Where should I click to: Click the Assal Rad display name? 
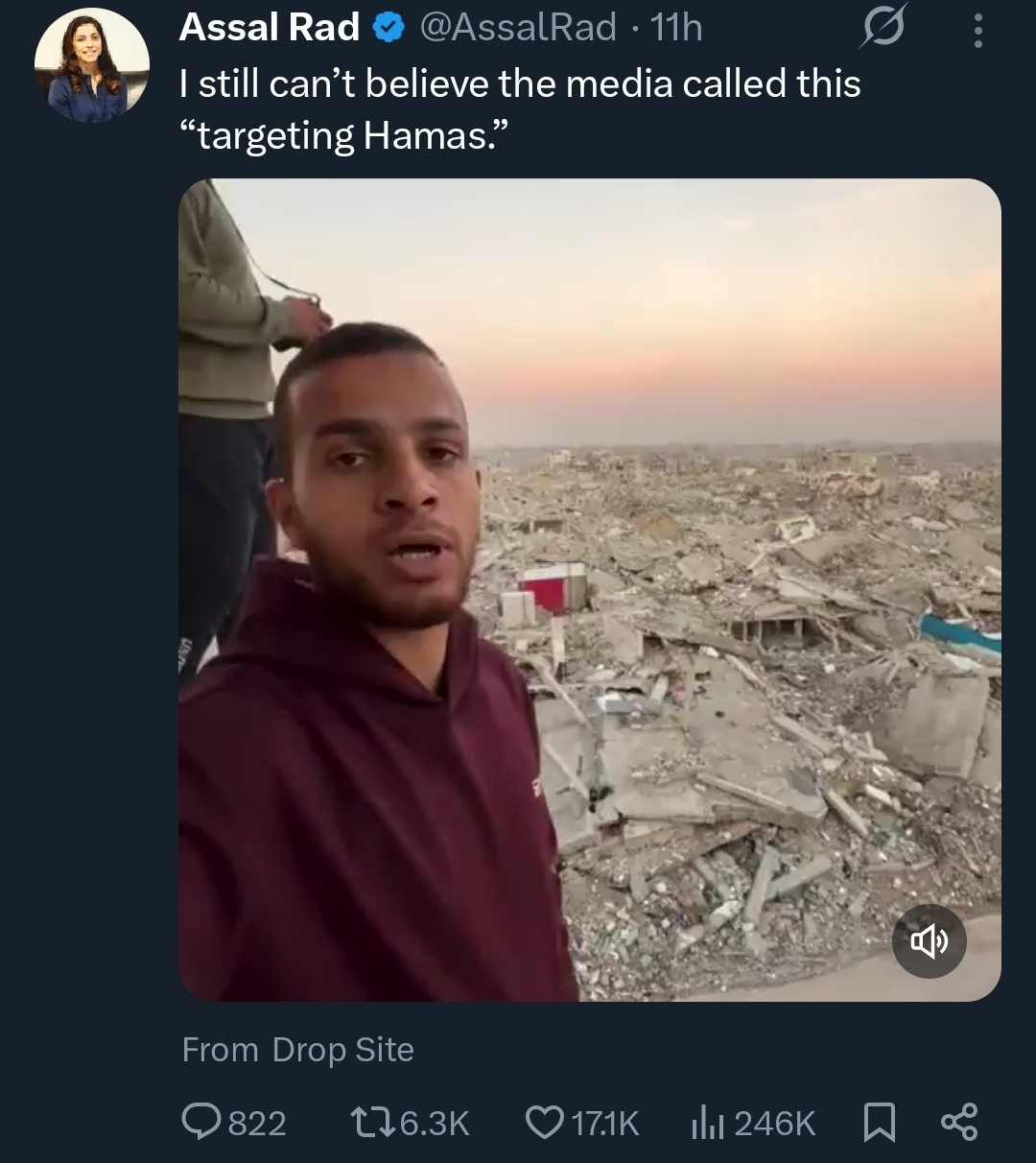pyautogui.click(x=270, y=29)
